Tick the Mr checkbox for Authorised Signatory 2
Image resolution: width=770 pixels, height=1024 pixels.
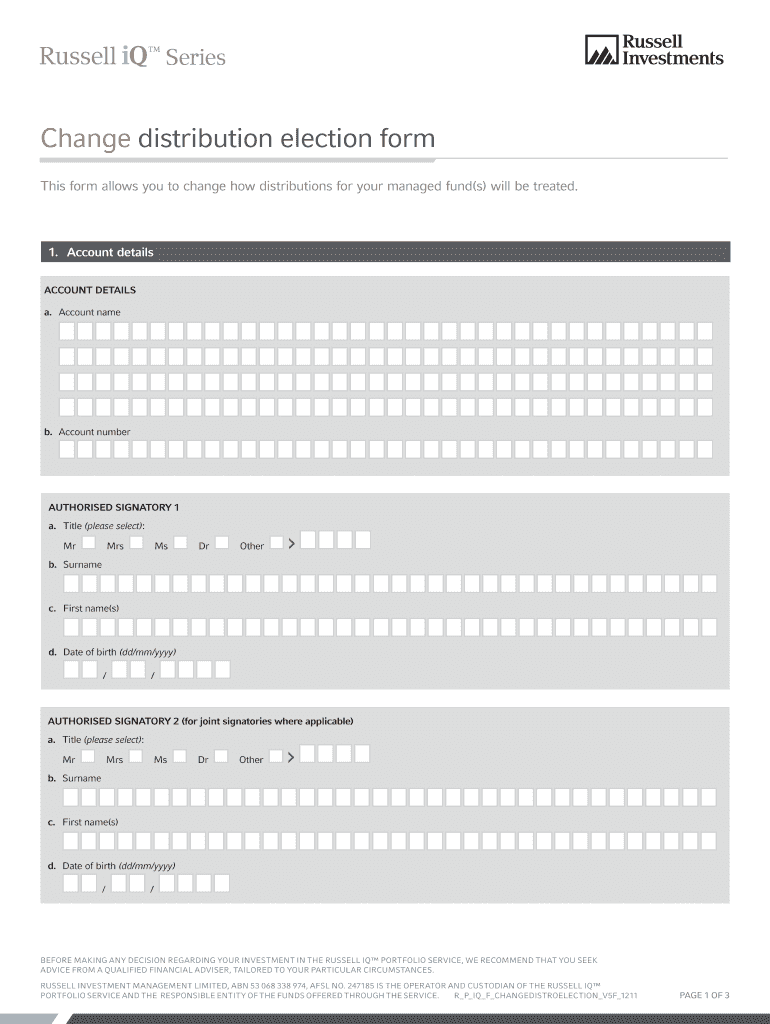click(88, 757)
